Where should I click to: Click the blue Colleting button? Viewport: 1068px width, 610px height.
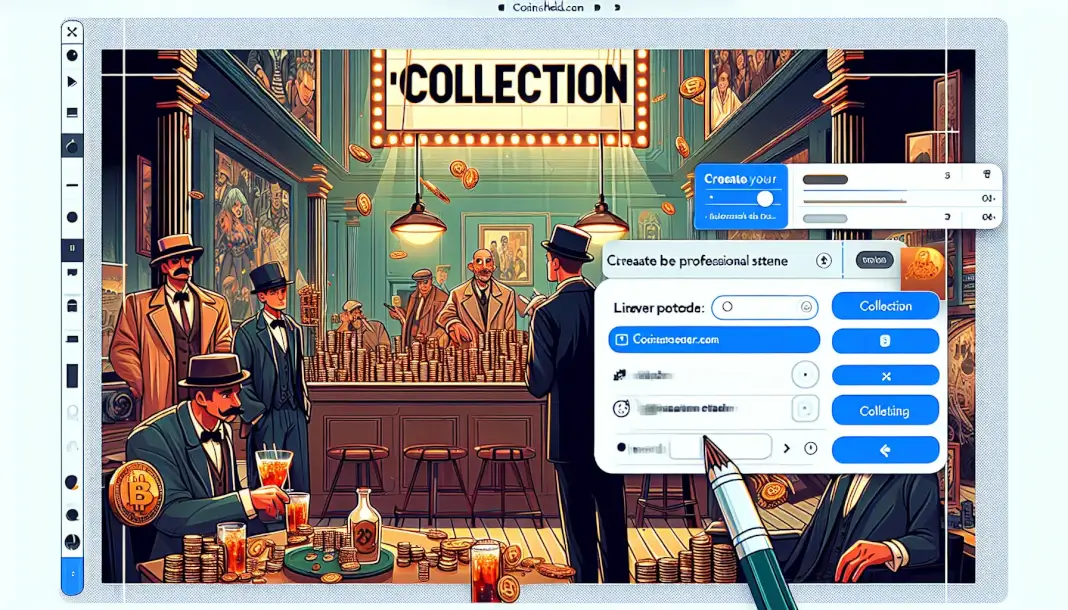(x=885, y=410)
